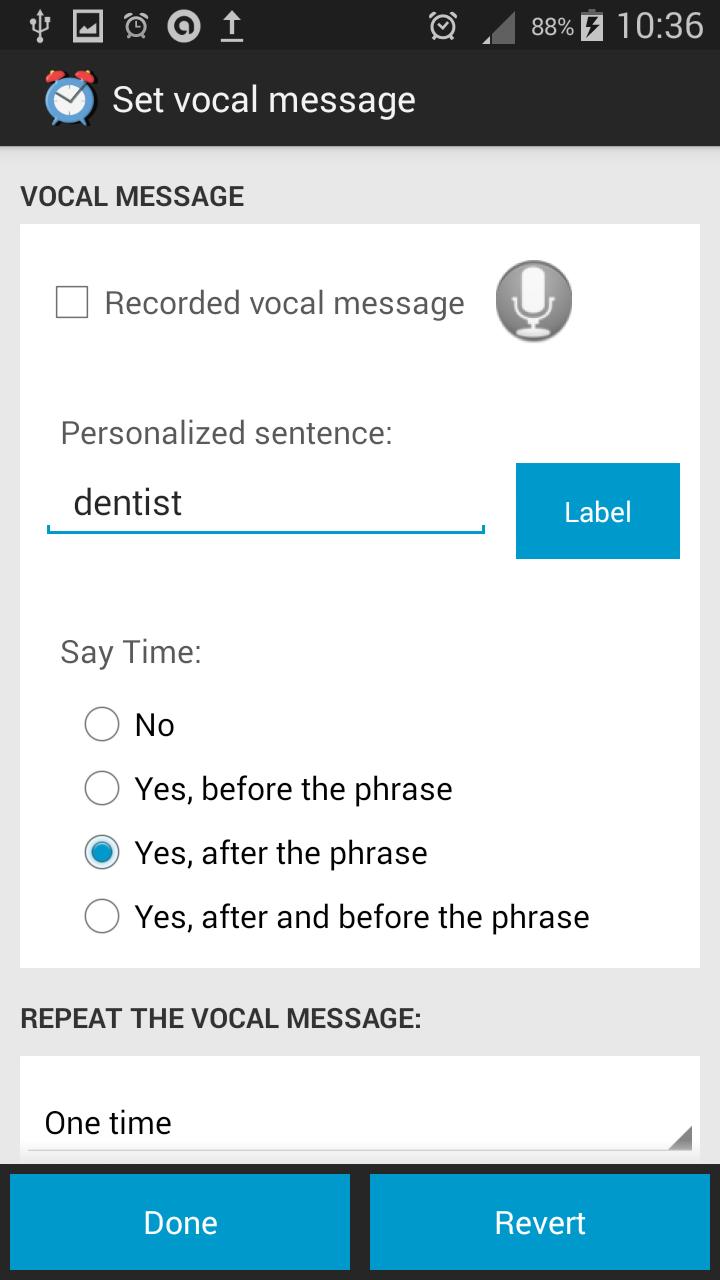Select "Yes, after the phrase" option

[102, 853]
